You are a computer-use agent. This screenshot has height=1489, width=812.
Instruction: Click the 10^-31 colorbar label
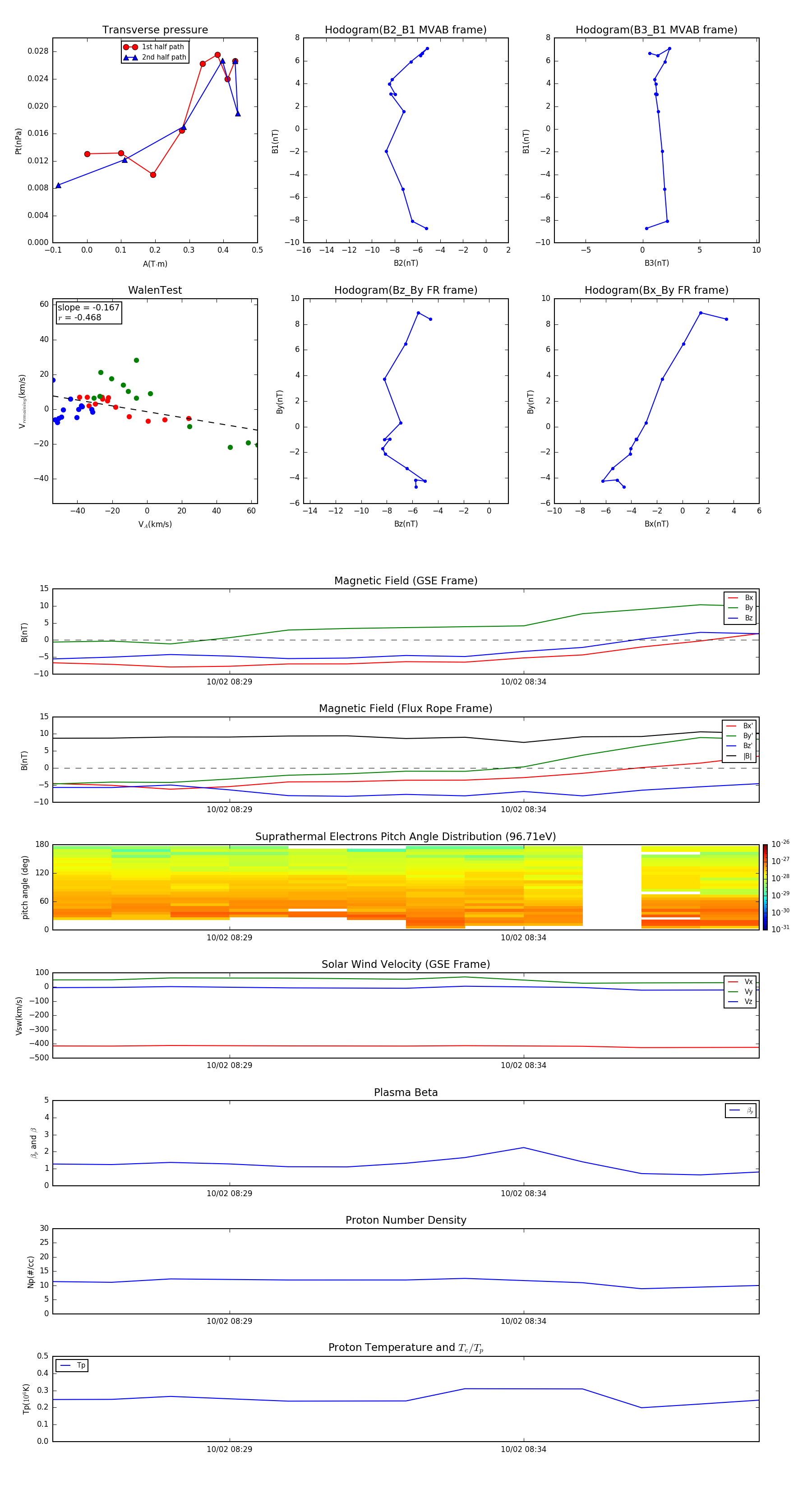pos(780,929)
